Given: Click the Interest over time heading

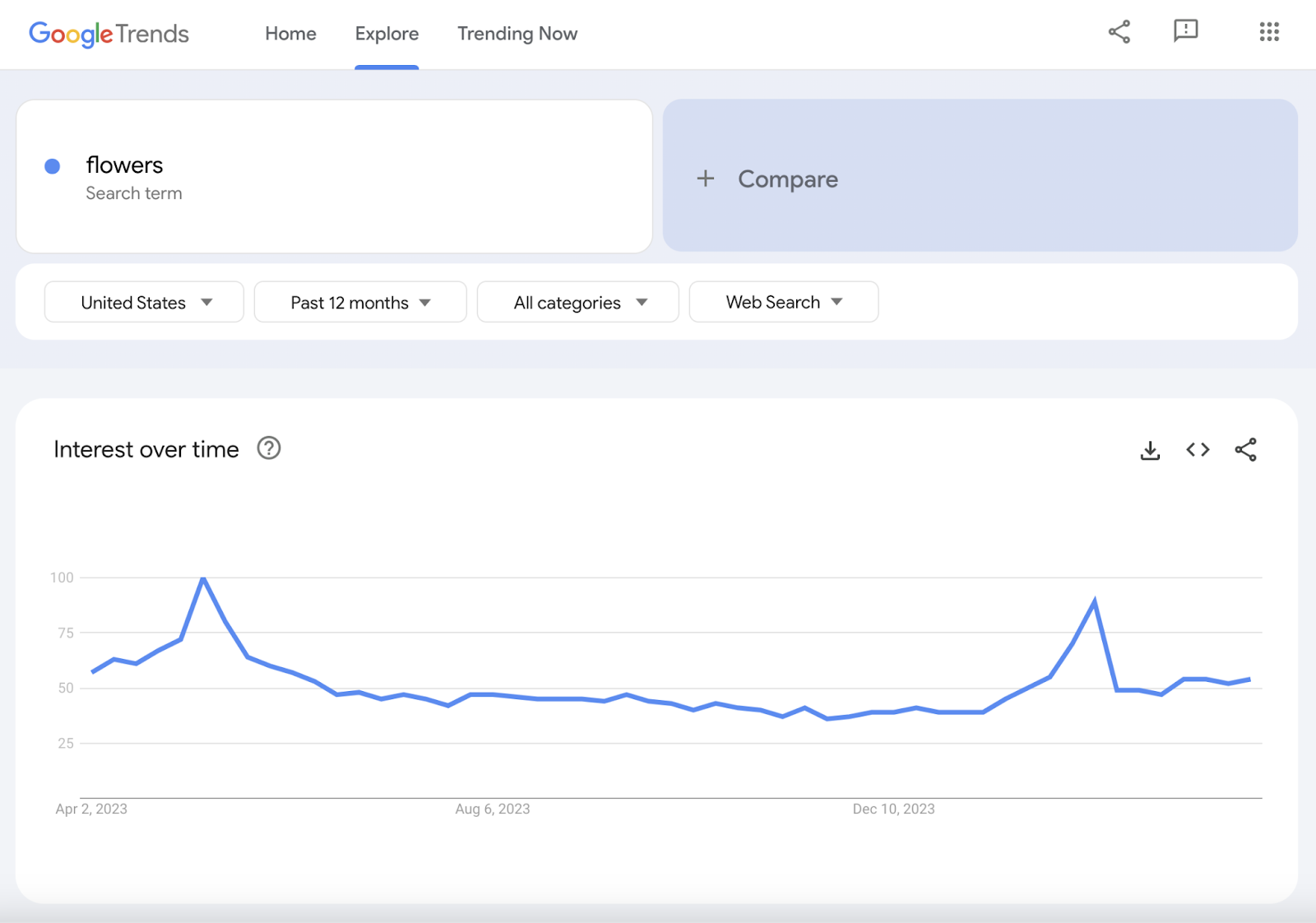Looking at the screenshot, I should [146, 449].
